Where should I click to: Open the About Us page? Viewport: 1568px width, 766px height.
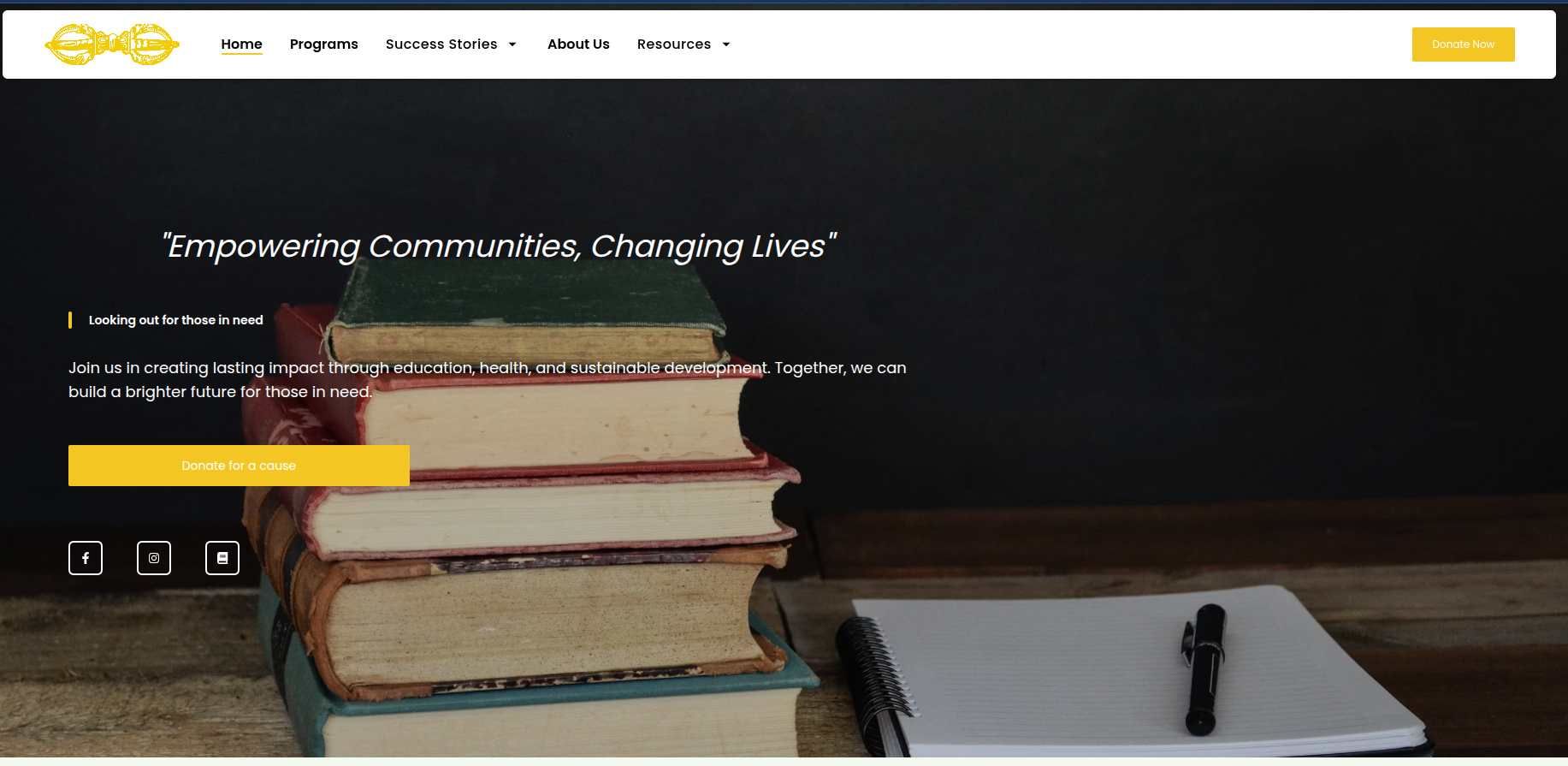click(578, 45)
